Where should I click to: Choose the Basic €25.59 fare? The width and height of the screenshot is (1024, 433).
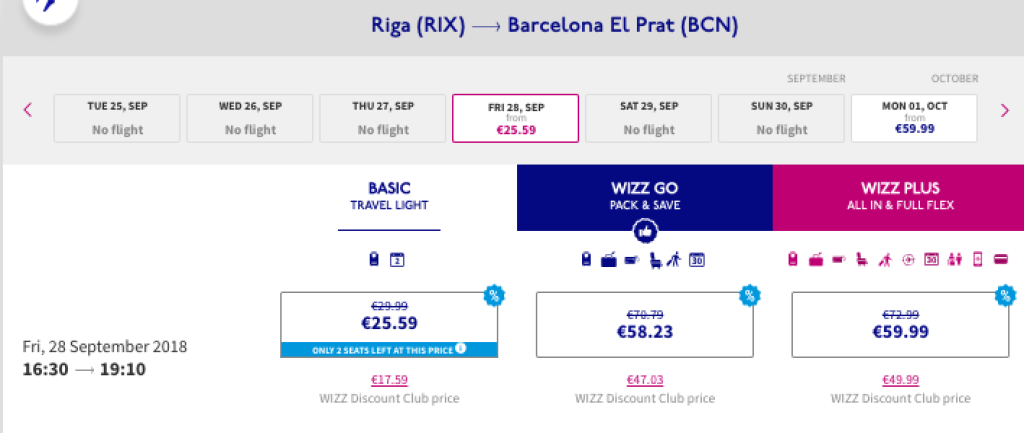(x=389, y=316)
